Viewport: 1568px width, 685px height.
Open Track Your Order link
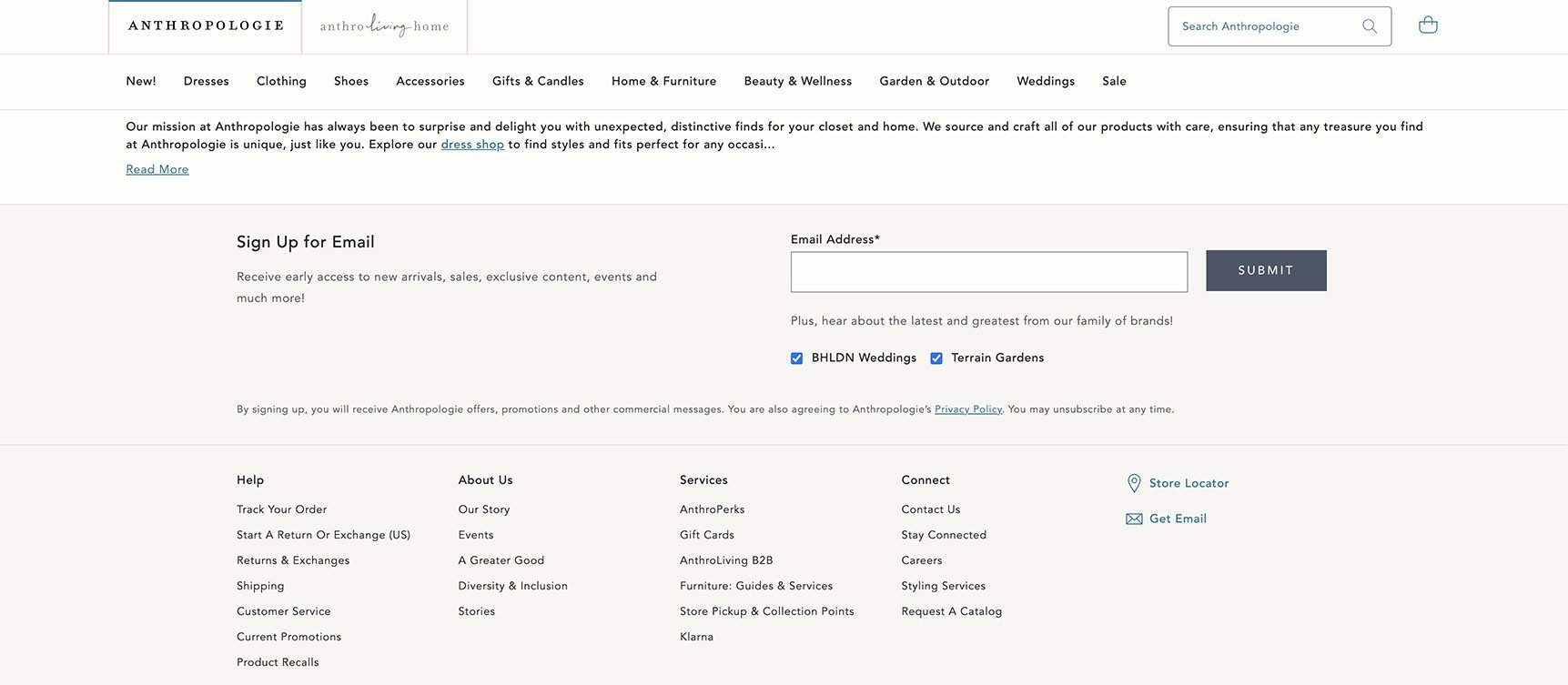281,509
